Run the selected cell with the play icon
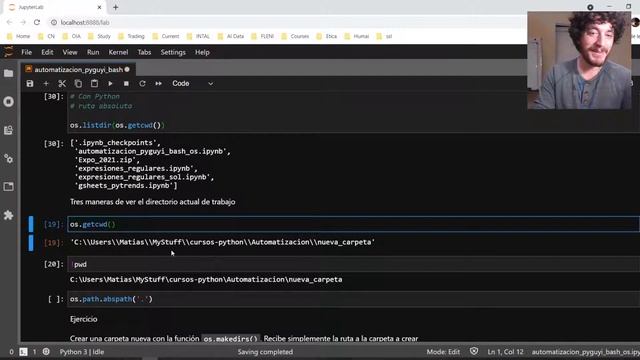Image resolution: width=640 pixels, height=360 pixels. coord(110,84)
